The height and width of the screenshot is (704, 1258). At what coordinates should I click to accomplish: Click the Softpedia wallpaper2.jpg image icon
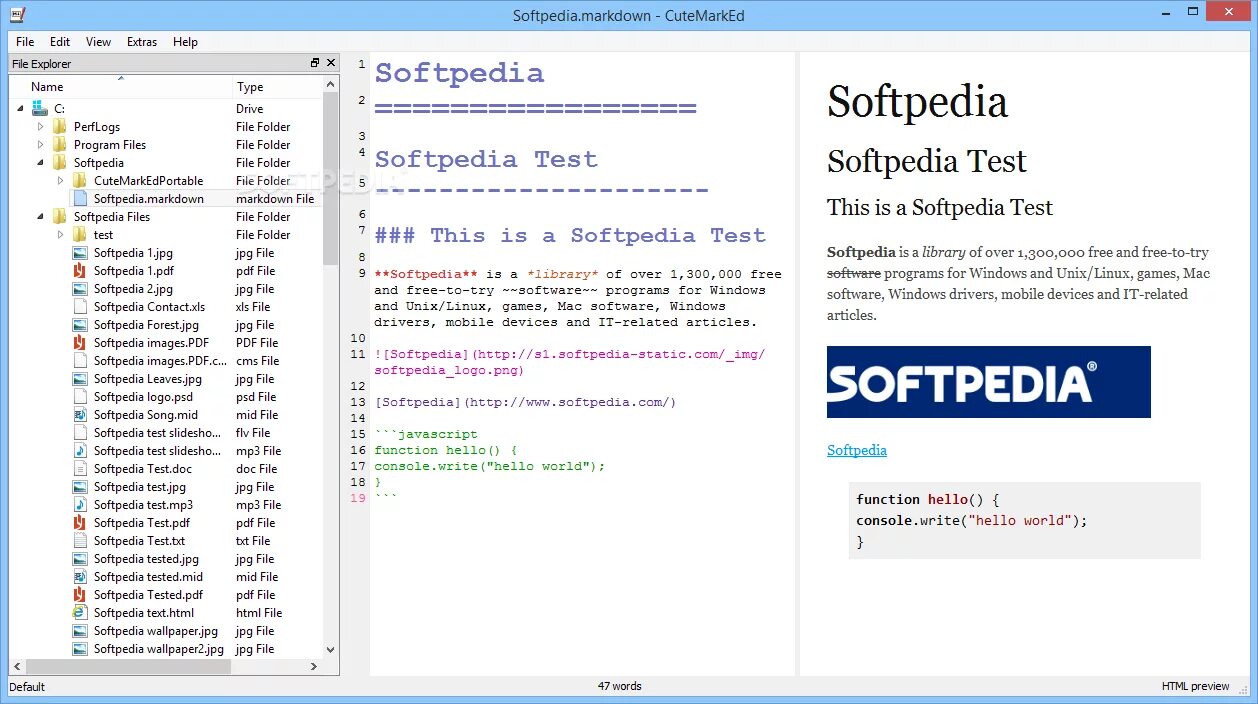80,649
